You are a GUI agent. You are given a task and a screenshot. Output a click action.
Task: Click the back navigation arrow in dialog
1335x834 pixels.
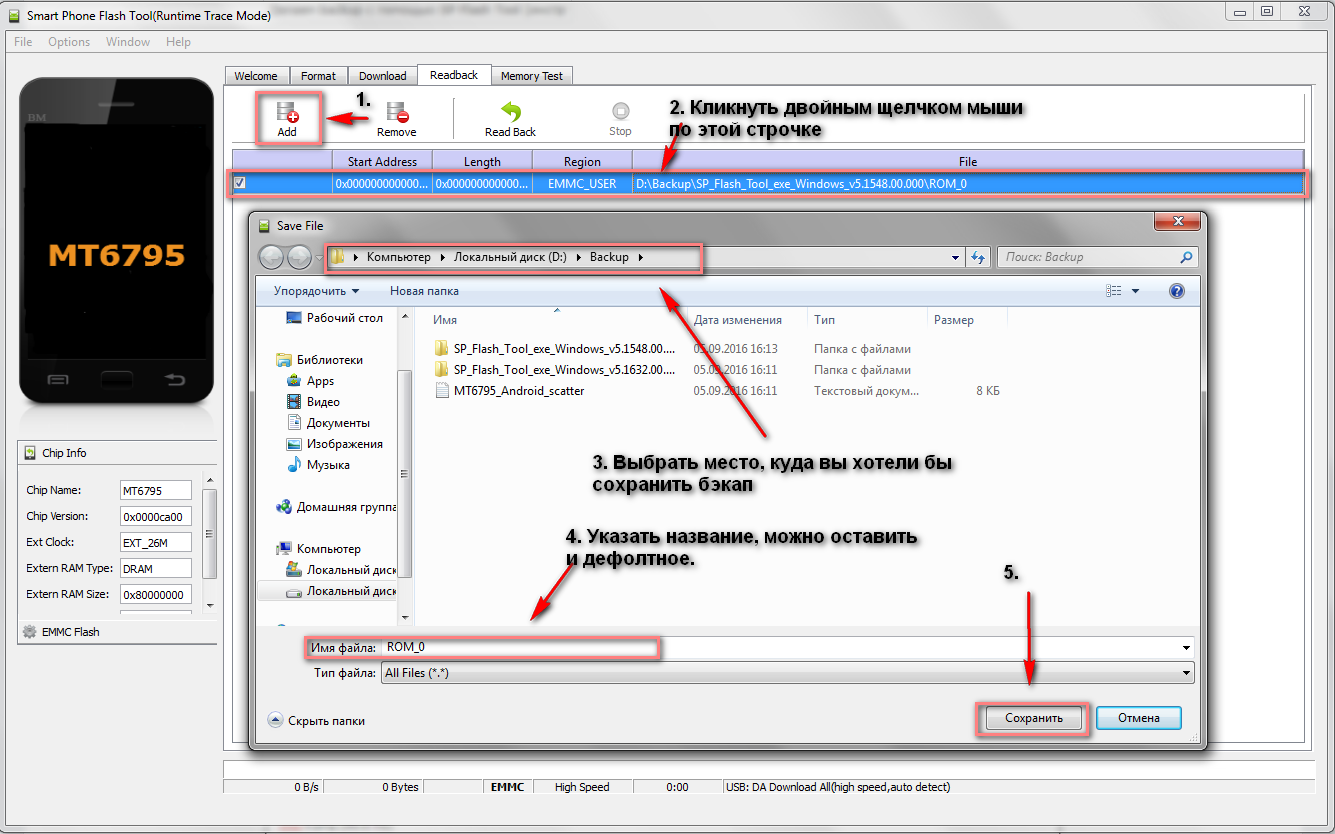[x=271, y=257]
